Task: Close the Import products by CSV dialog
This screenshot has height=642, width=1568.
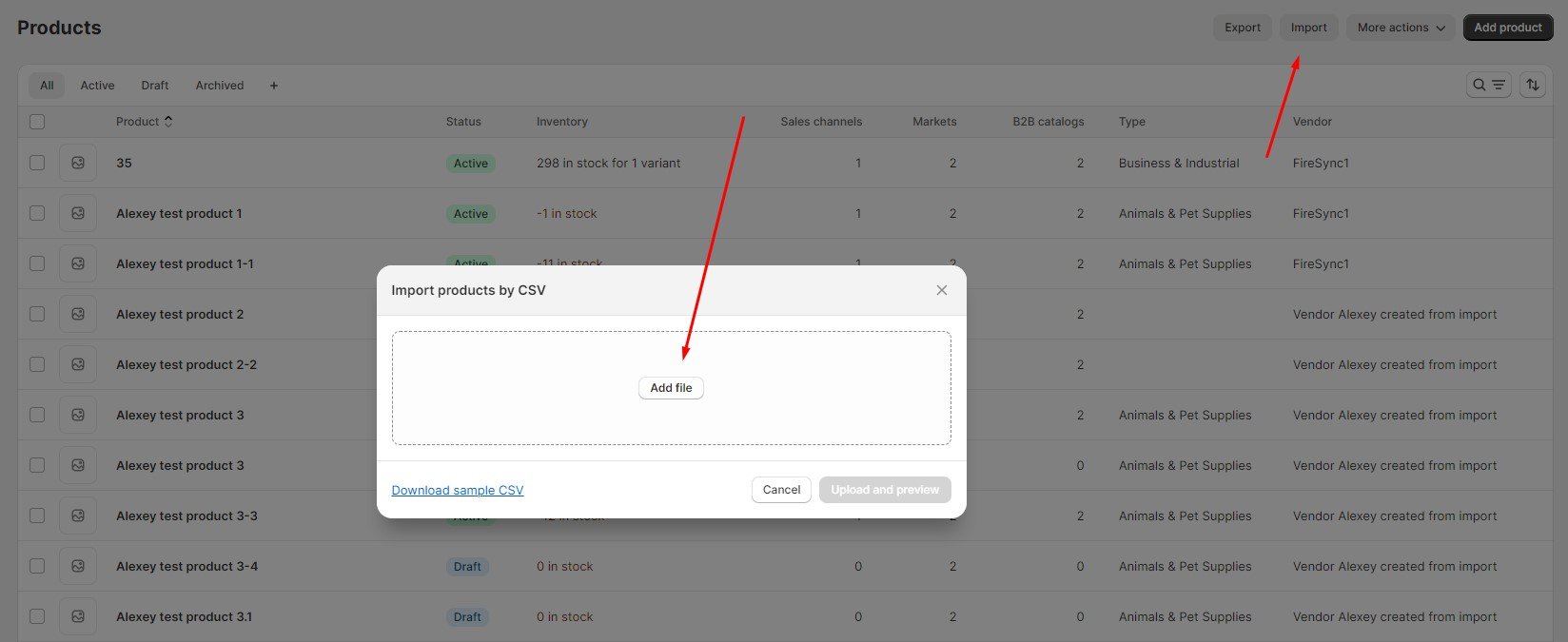Action: [x=942, y=290]
